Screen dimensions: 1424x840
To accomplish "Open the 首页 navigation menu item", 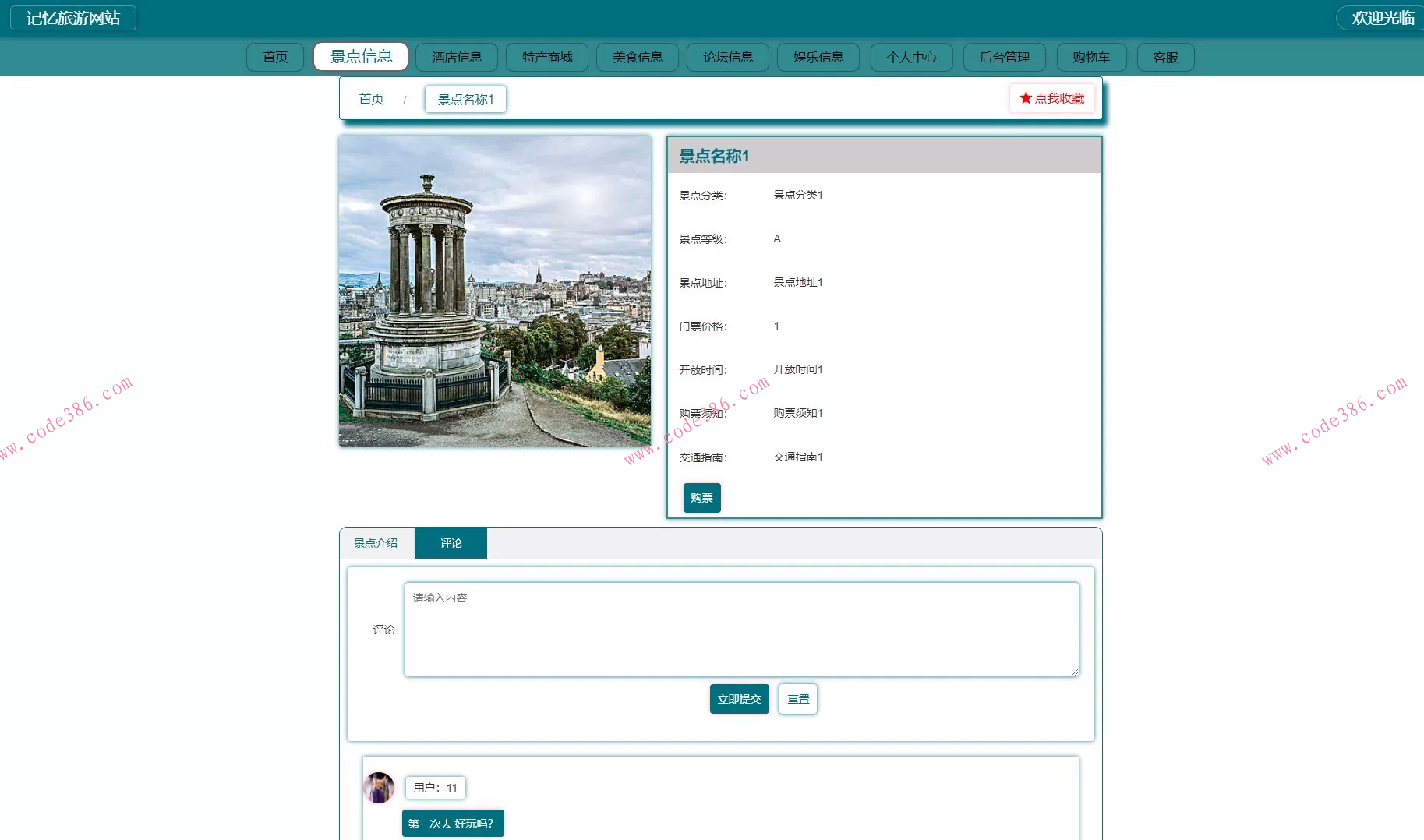I will tap(275, 57).
